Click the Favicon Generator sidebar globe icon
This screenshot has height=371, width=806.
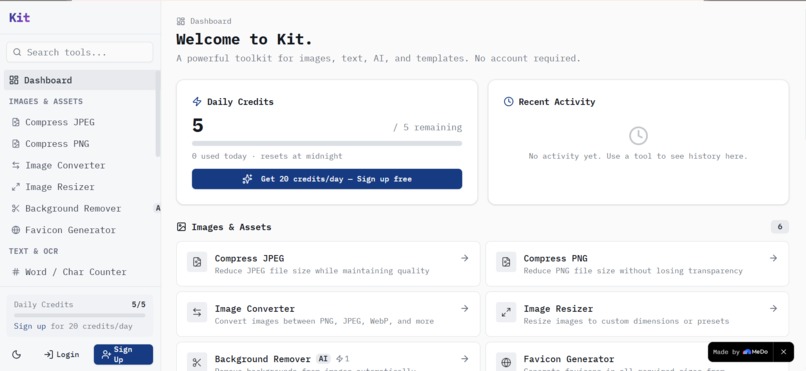[x=16, y=230]
